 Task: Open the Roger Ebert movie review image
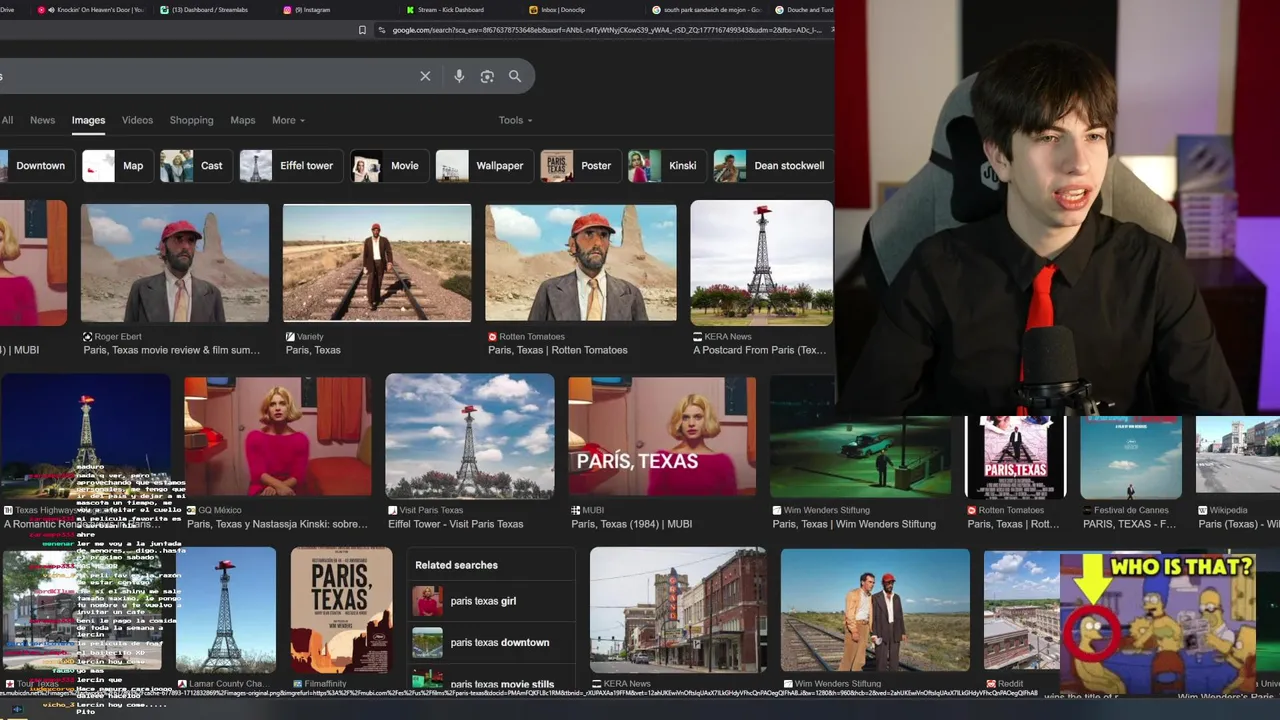click(175, 263)
